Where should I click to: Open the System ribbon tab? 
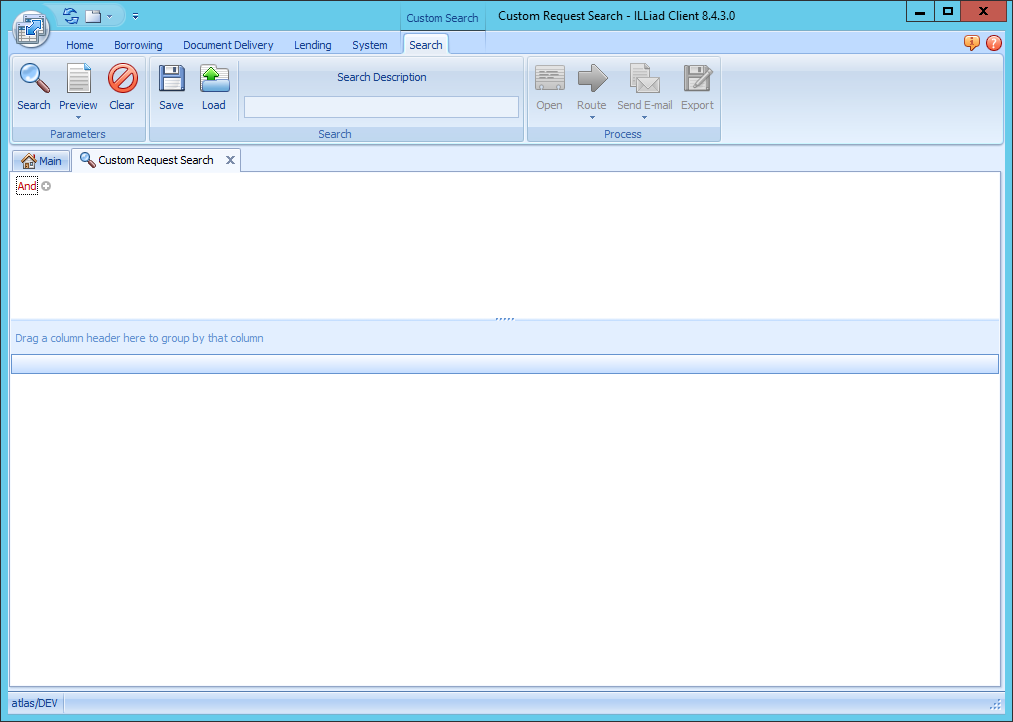tap(370, 45)
